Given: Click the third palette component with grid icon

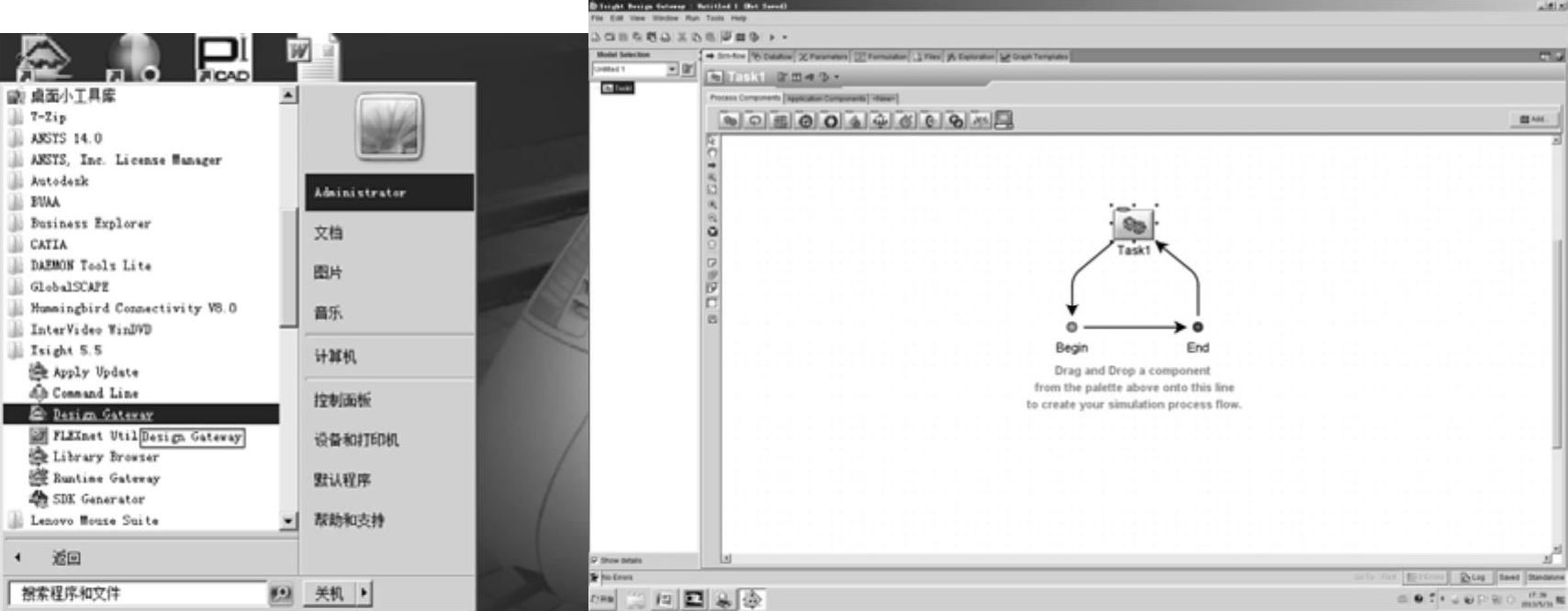Looking at the screenshot, I should click(x=780, y=120).
